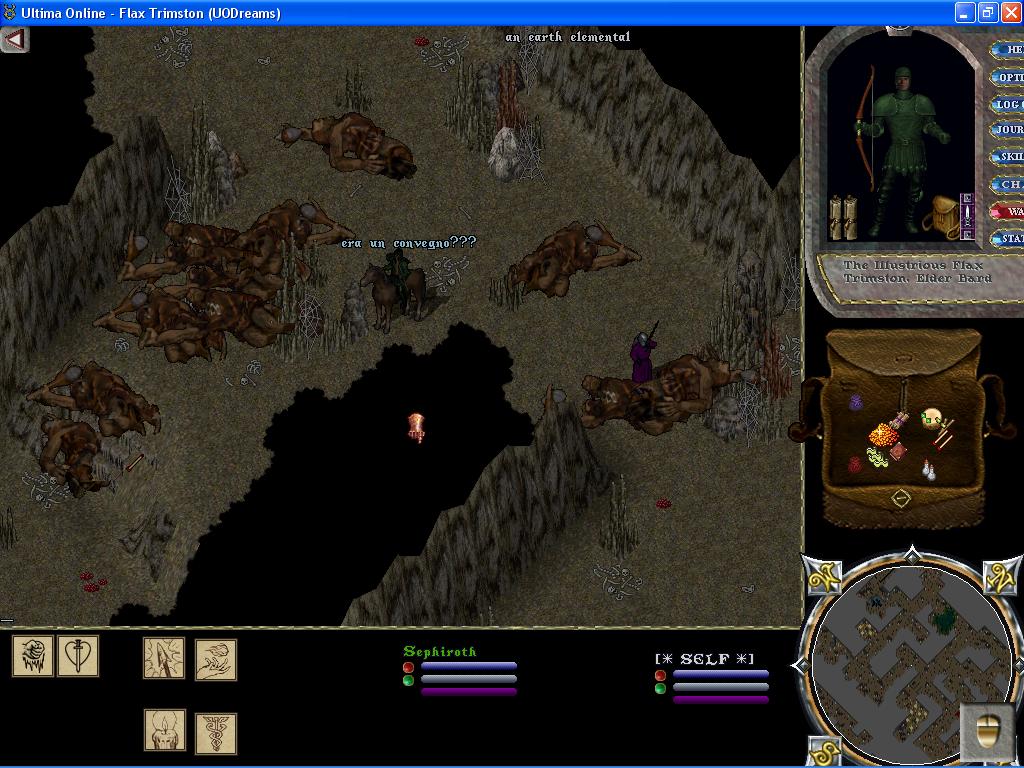1024x768 pixels.
Task: Minimize the backpack using its diamond clasp
Action: point(901,499)
